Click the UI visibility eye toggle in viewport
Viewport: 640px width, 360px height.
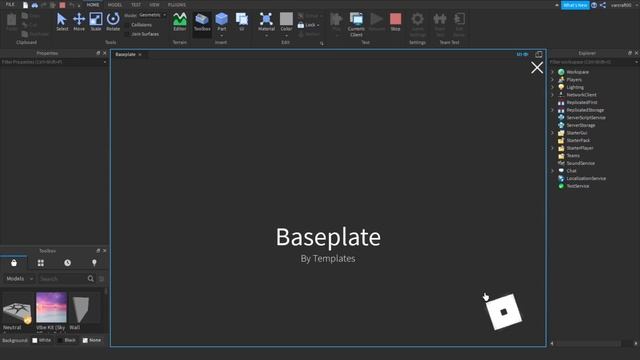tap(522, 54)
